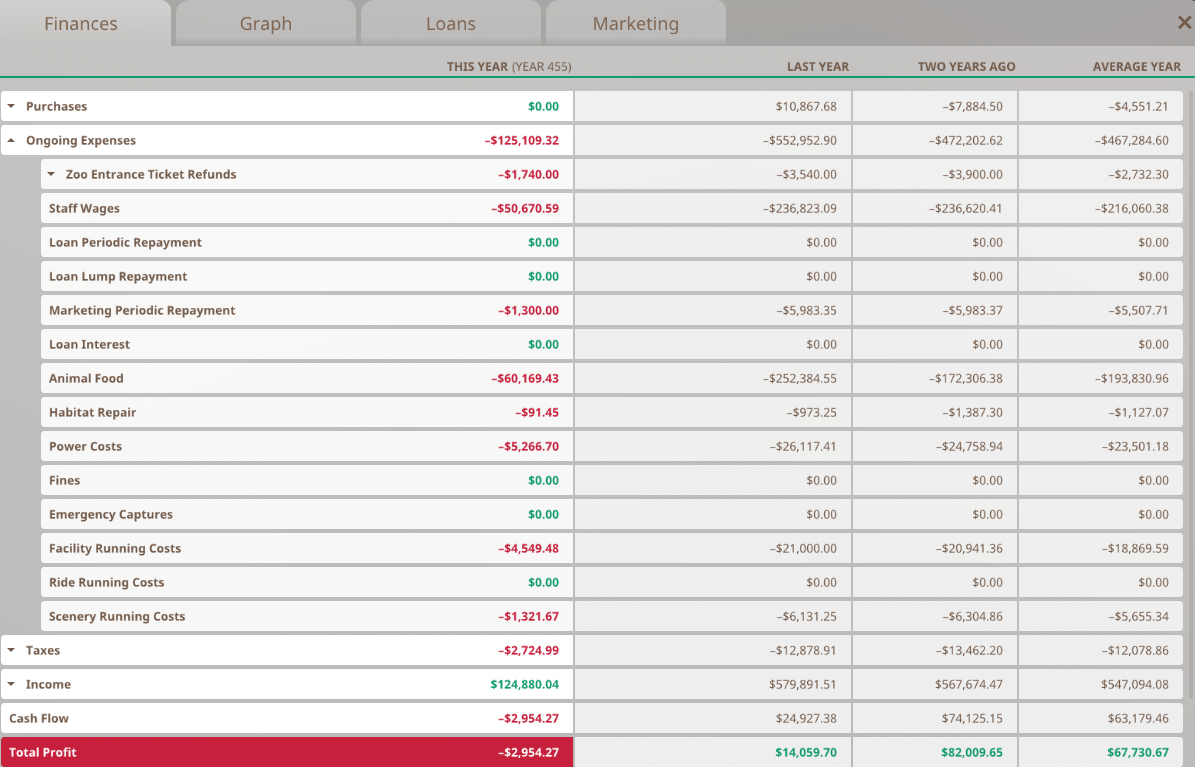Screen dimensions: 1195x767
Task: Click Taxes value -$2,724.99
Action: pos(528,650)
